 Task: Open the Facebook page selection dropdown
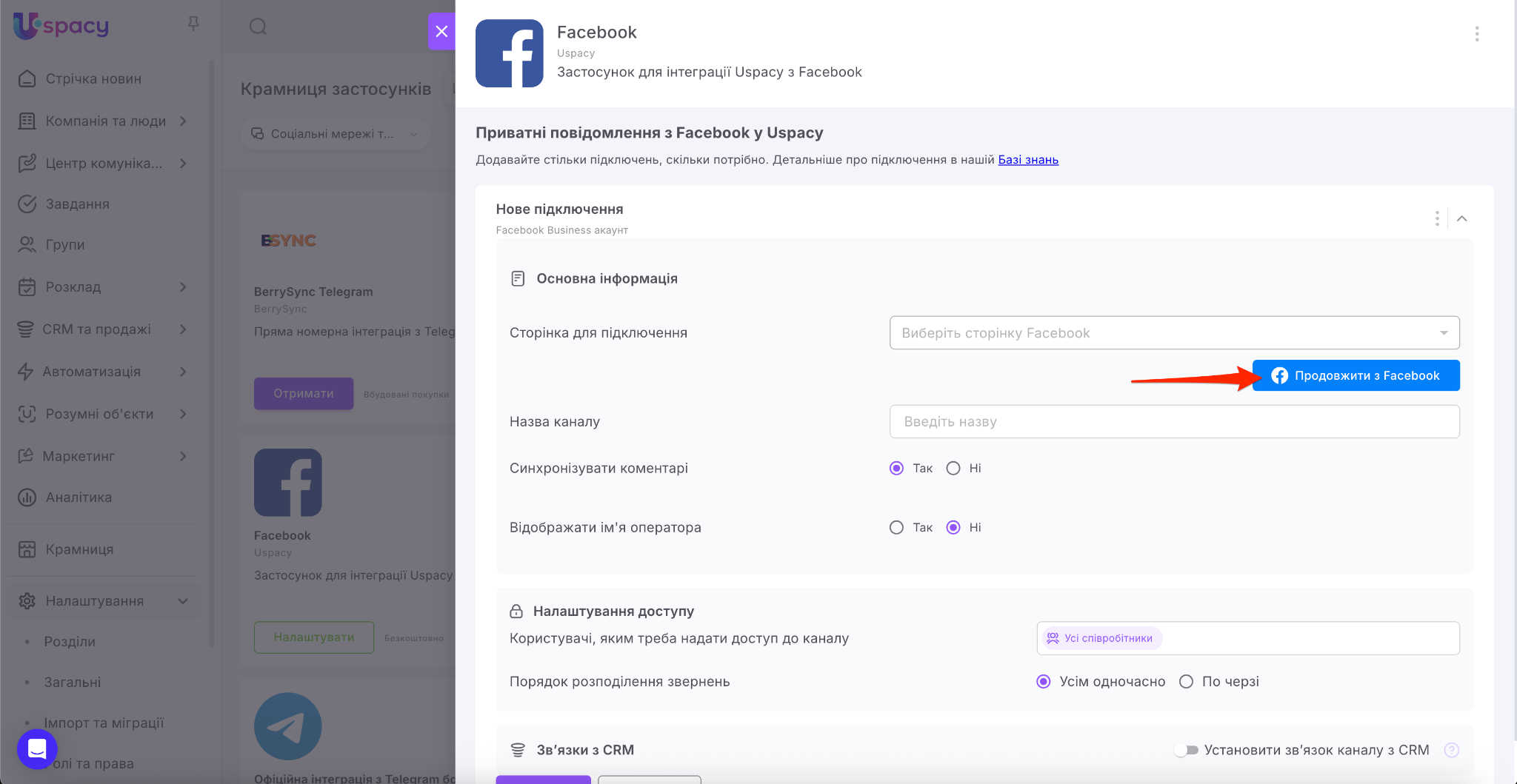pos(1174,333)
